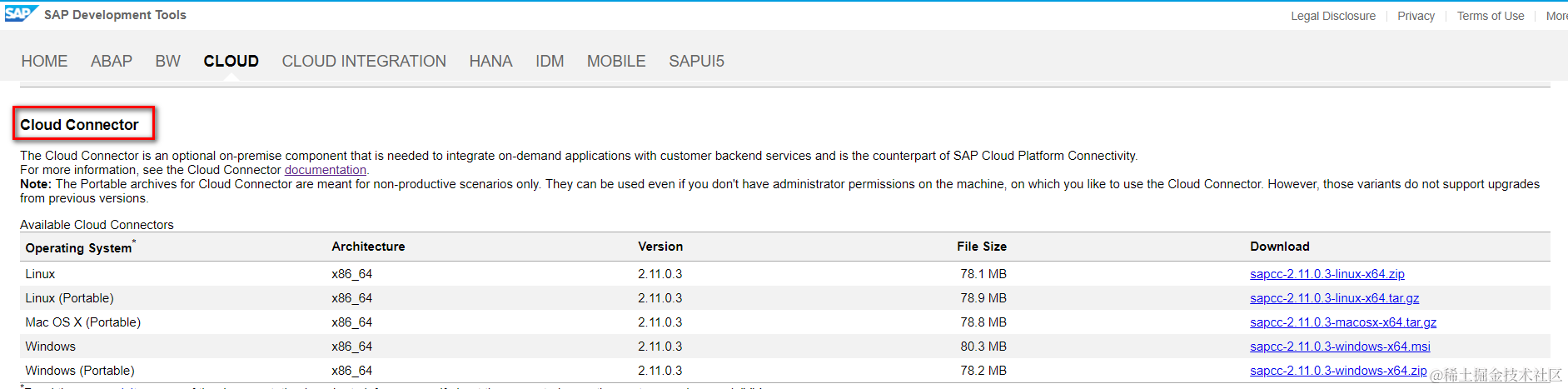Download the Windows x64 MSI installer
This screenshot has width=1568, height=389.
(1340, 347)
